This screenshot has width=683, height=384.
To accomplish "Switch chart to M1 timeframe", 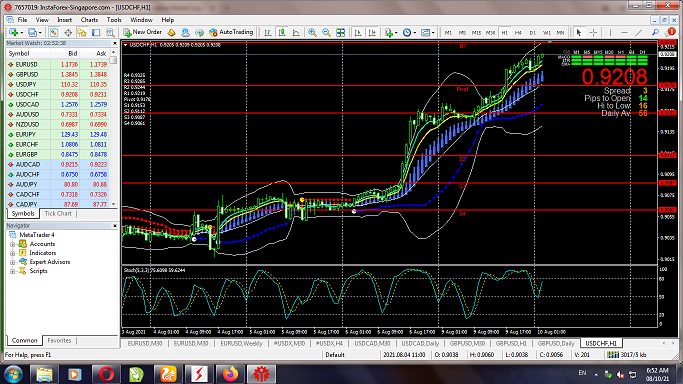I will [x=448, y=33].
